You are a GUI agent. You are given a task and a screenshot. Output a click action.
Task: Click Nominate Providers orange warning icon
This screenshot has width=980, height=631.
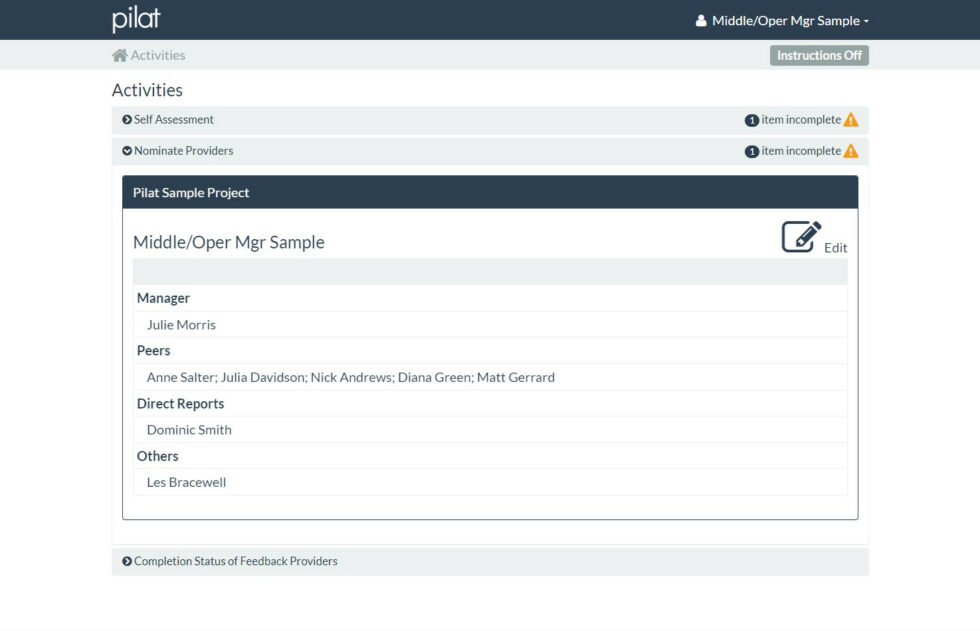click(x=851, y=151)
